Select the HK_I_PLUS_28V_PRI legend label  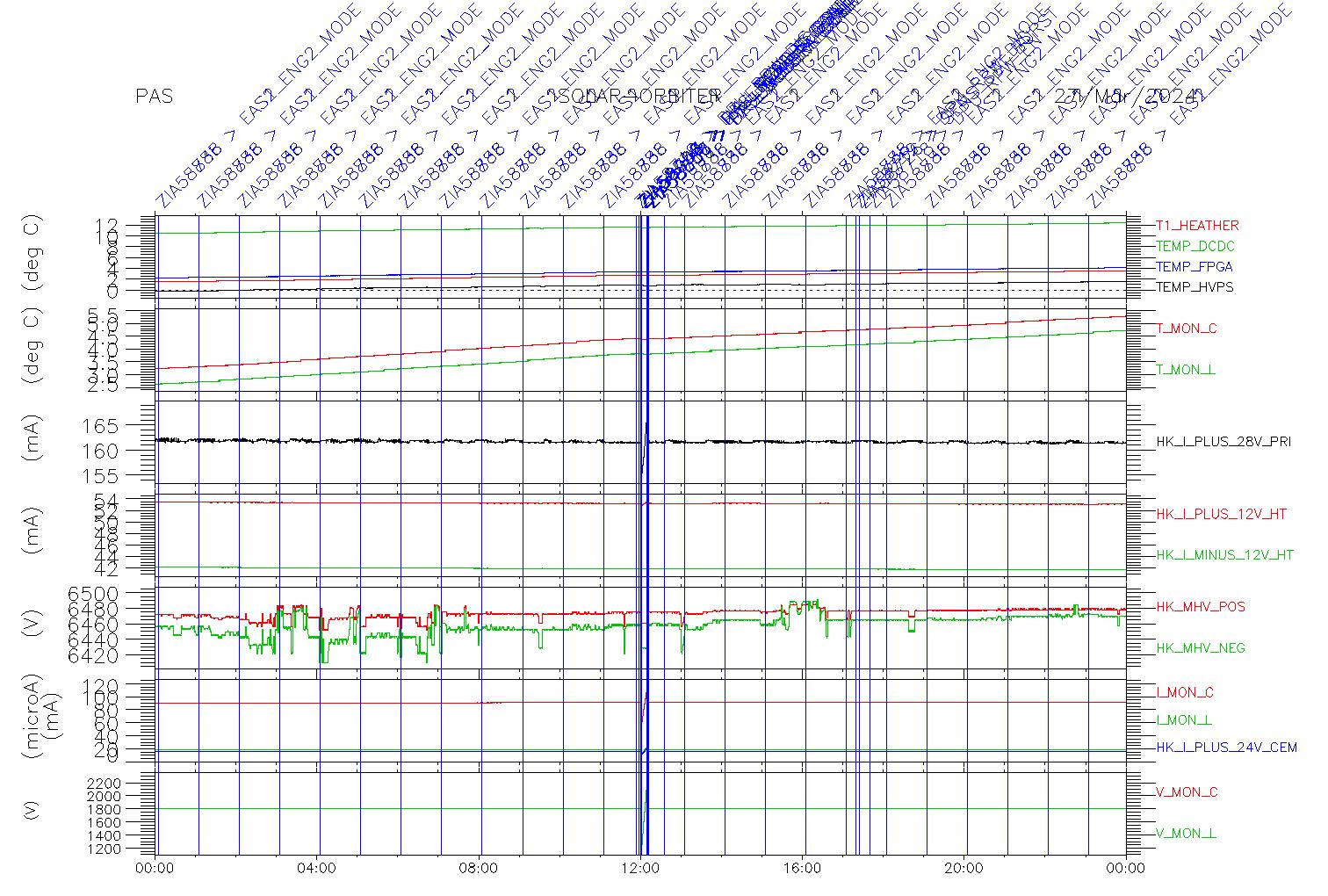click(1223, 442)
